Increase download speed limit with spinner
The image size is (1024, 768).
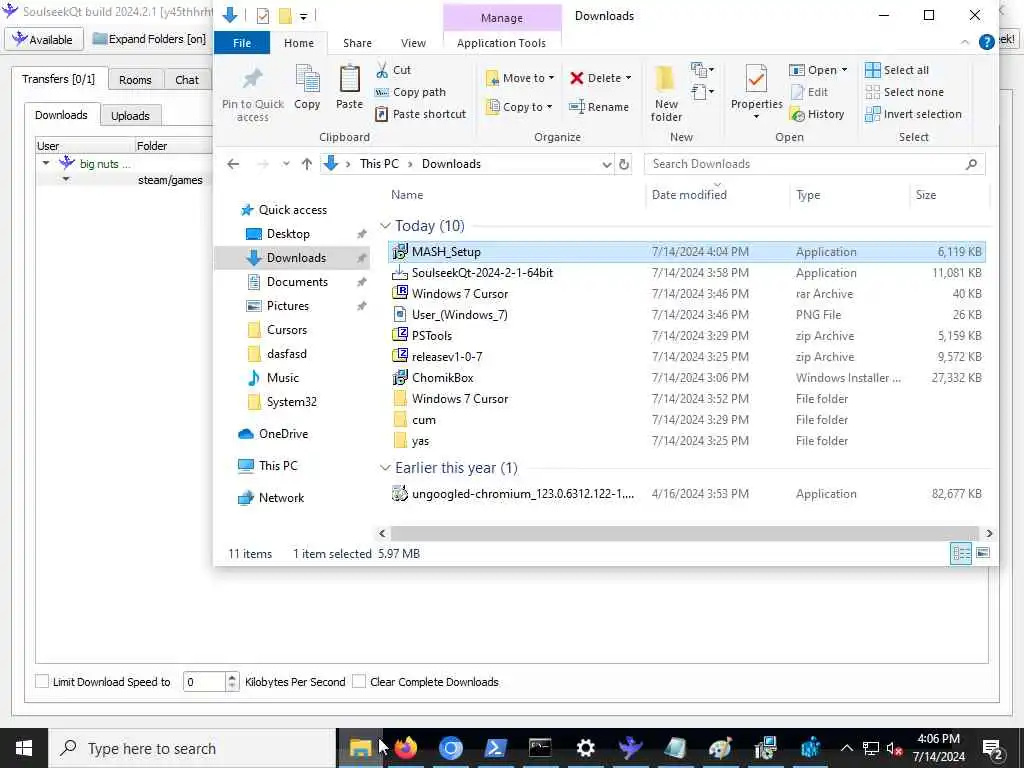point(232,677)
